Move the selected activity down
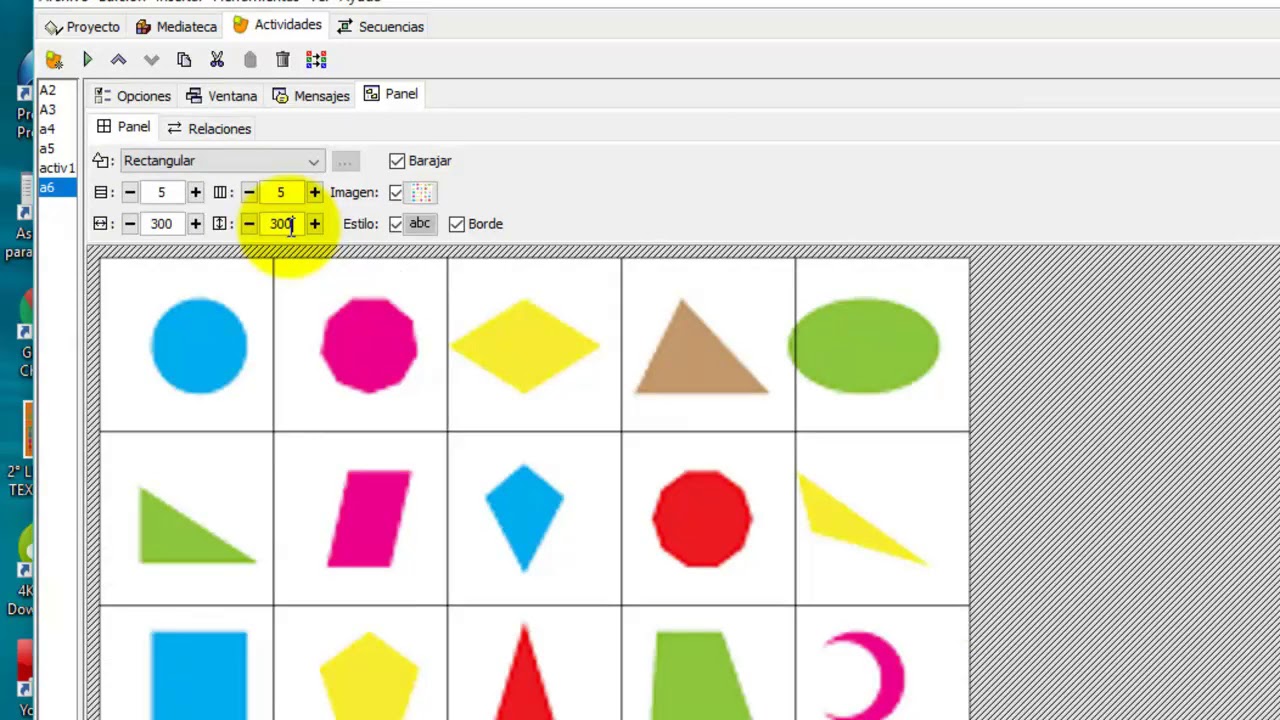Viewport: 1280px width, 720px height. pyautogui.click(x=151, y=60)
